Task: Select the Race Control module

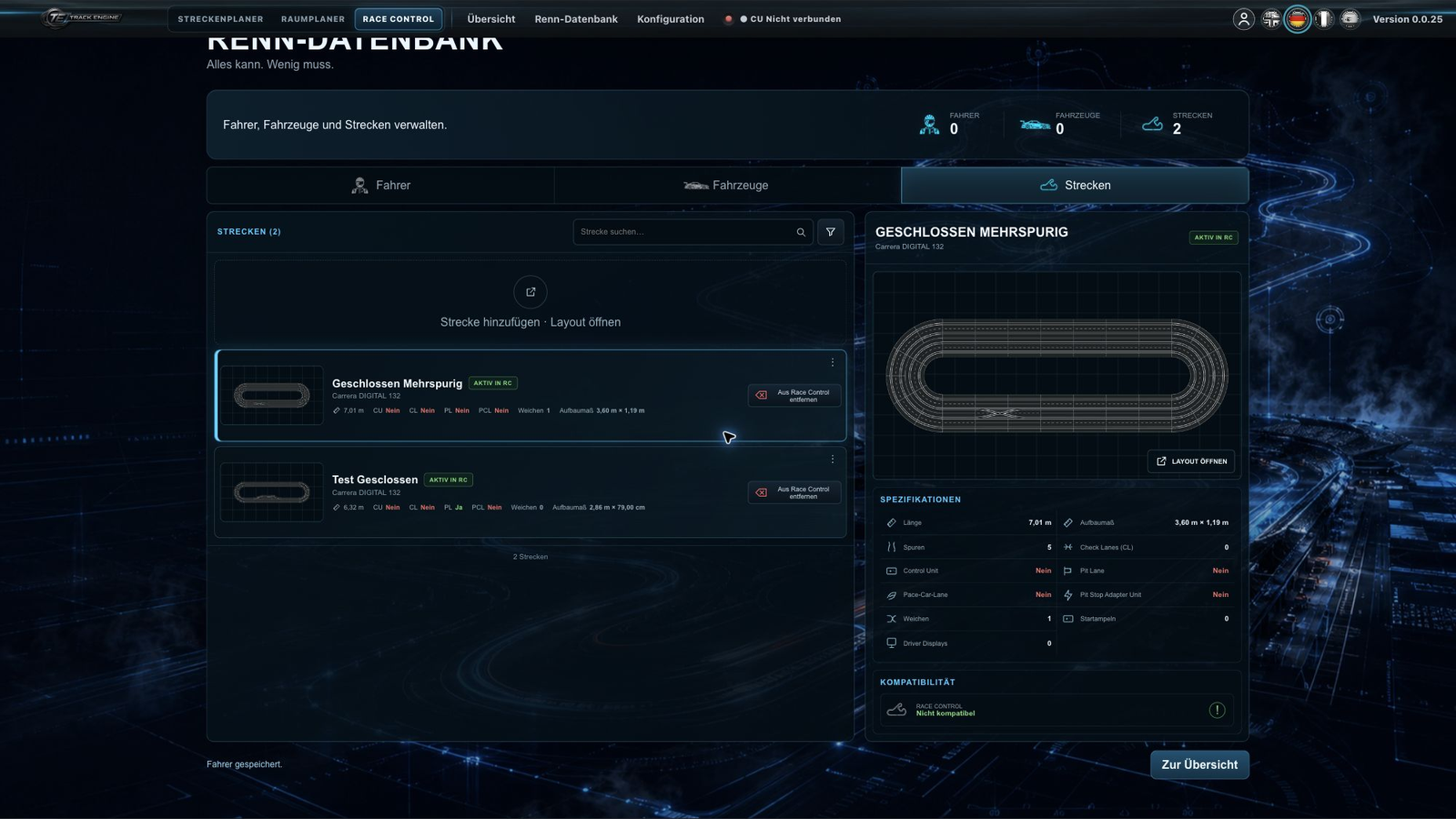Action: 399,19
